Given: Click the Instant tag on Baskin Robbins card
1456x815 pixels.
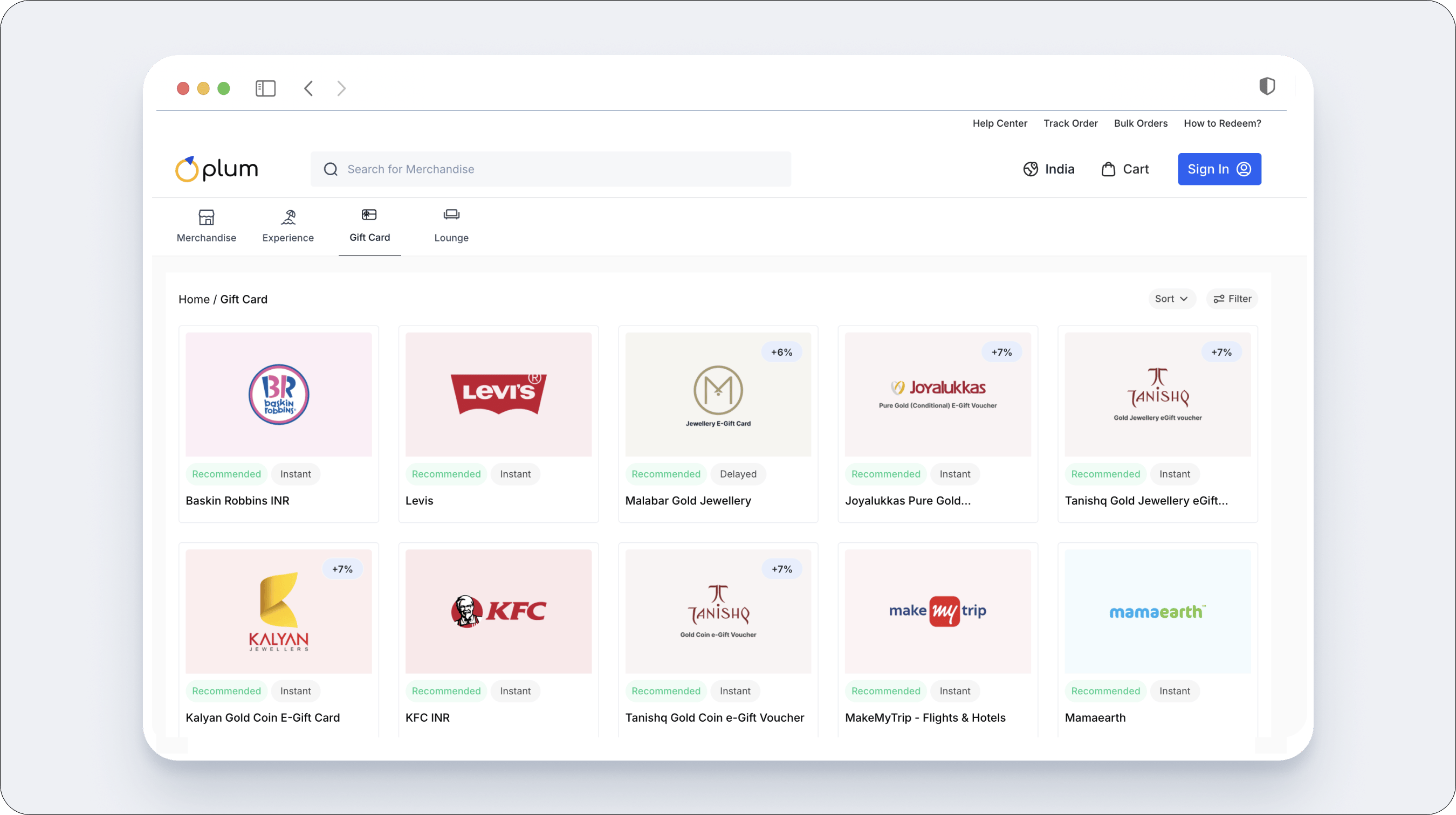Looking at the screenshot, I should click(296, 474).
